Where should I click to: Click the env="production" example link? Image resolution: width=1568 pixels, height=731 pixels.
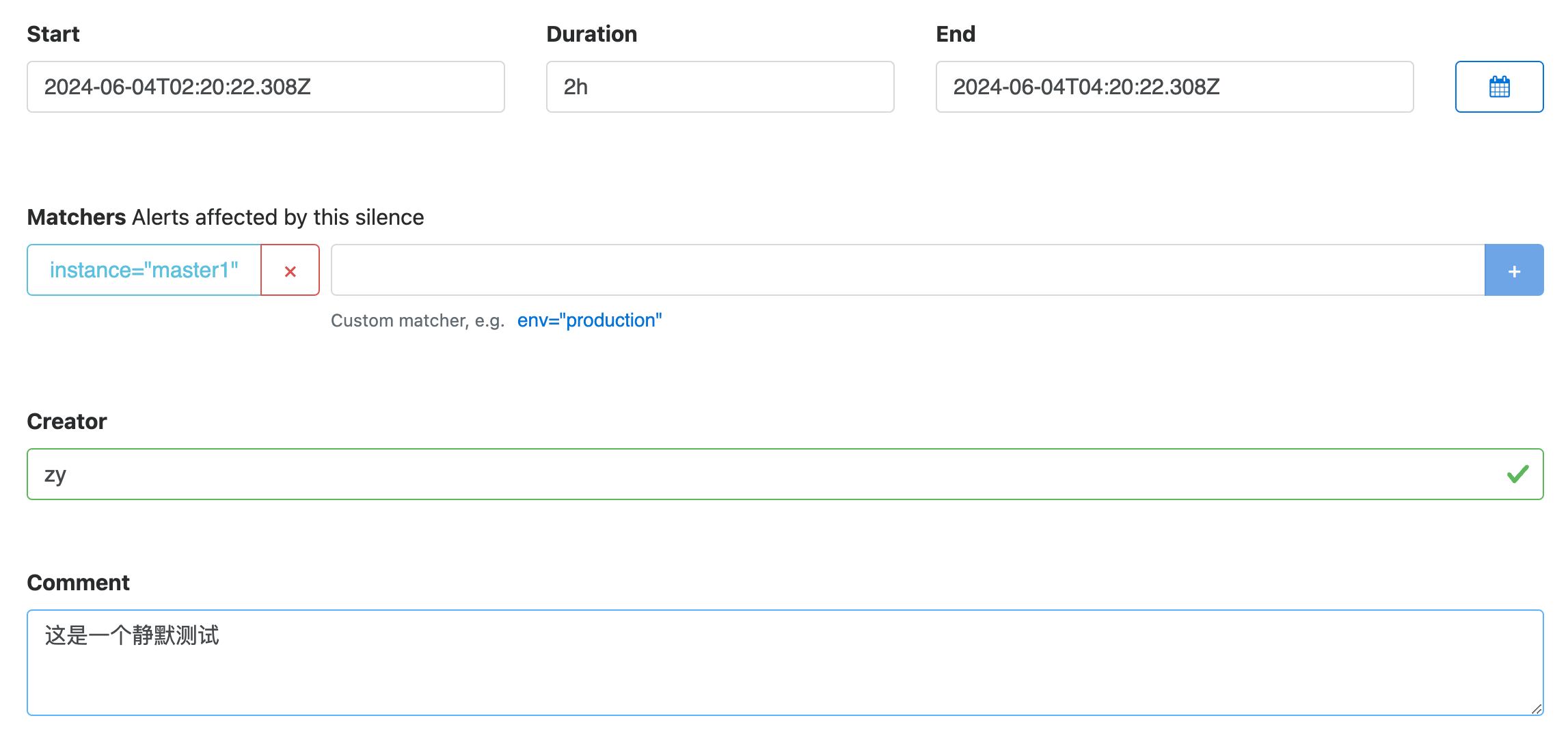point(589,320)
